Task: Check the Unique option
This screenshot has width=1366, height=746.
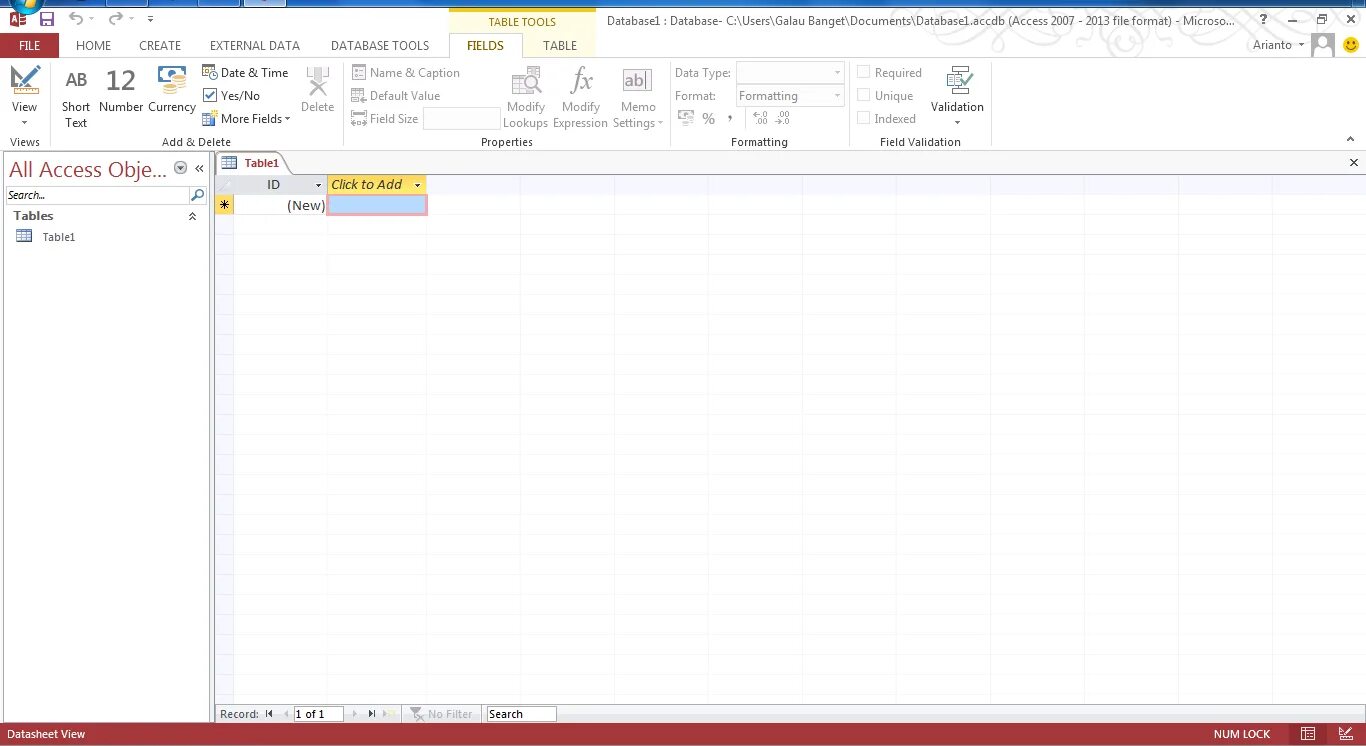Action: [862, 95]
